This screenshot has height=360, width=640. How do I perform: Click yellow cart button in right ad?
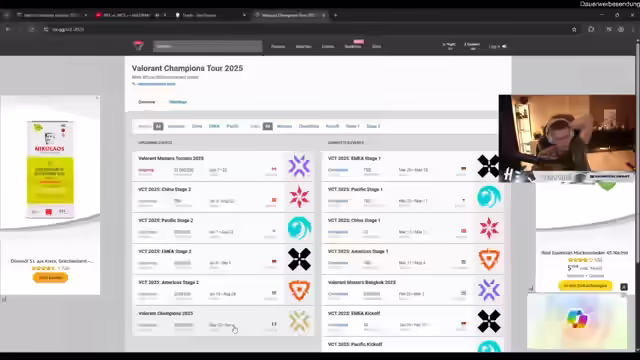click(585, 285)
